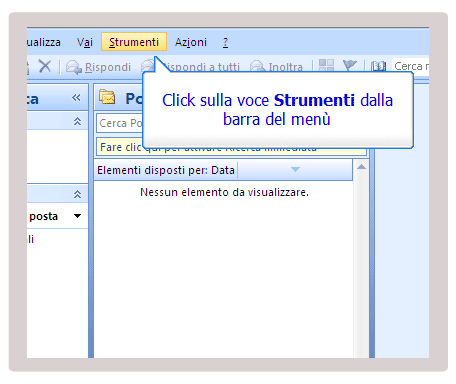This screenshot has height=384, width=456.
Task: Open the posta dropdown arrow
Action: 77,216
